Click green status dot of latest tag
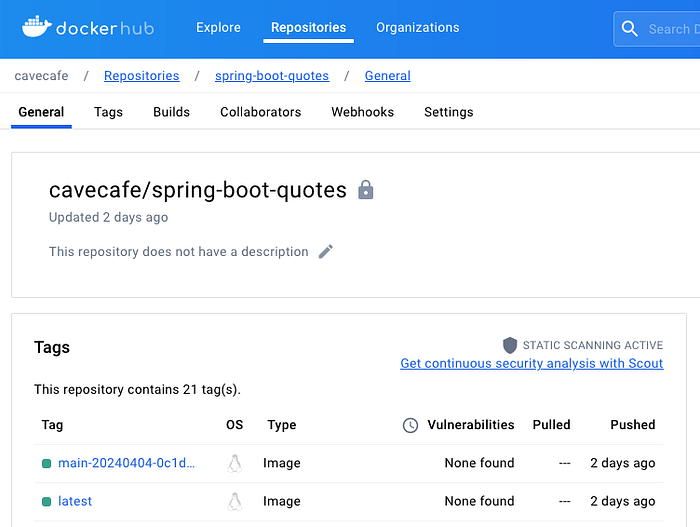Image resolution: width=700 pixels, height=527 pixels. click(46, 501)
